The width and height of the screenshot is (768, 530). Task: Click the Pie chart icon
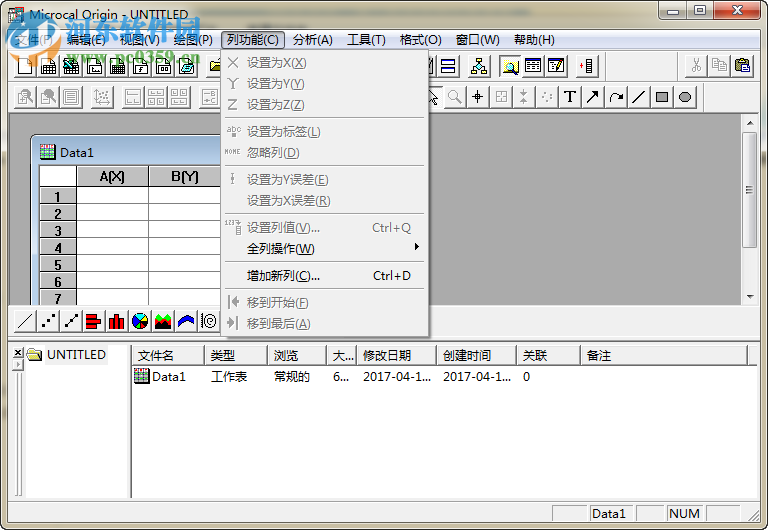(x=140, y=321)
